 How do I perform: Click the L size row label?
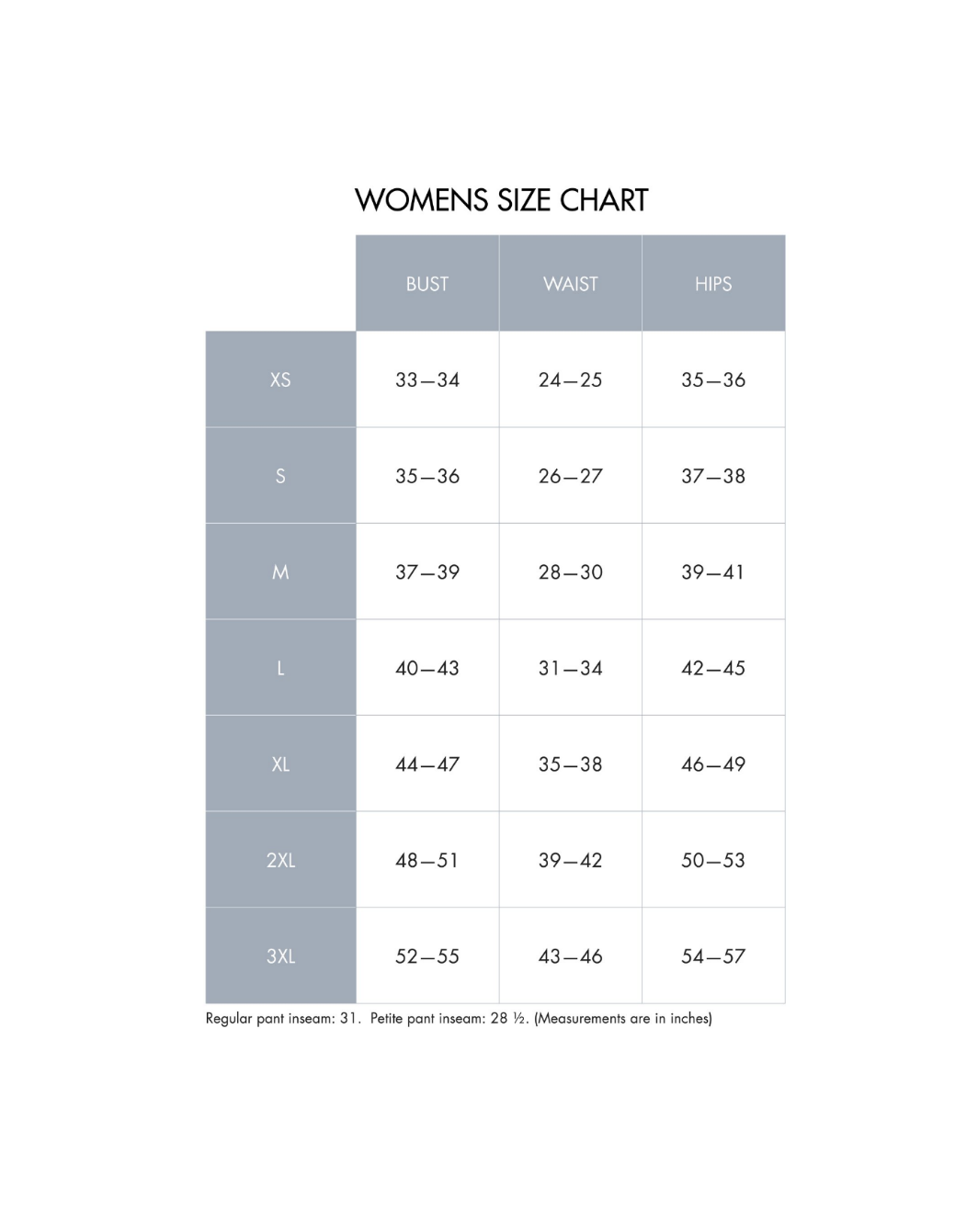pyautogui.click(x=280, y=668)
